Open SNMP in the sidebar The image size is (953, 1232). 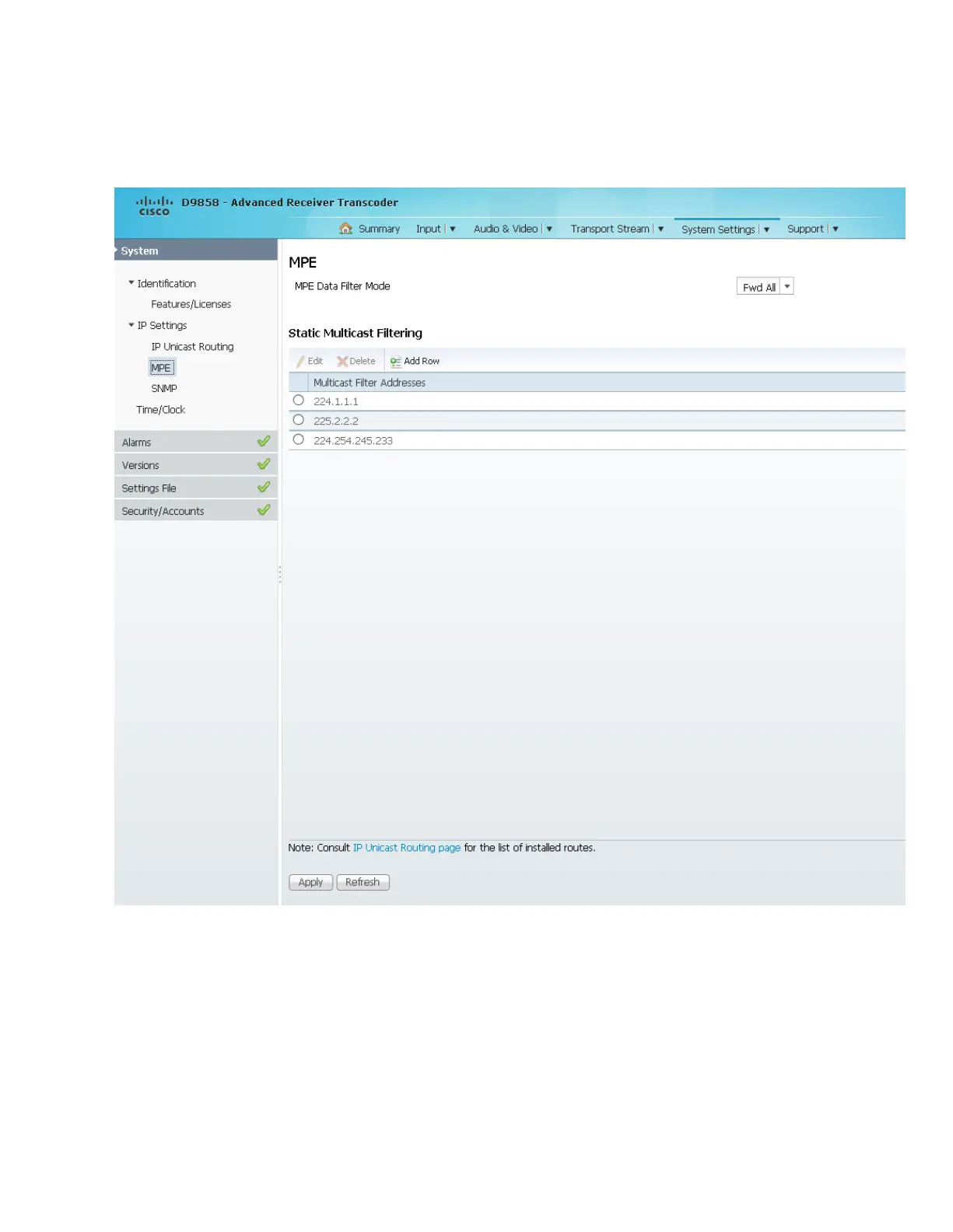(x=164, y=388)
